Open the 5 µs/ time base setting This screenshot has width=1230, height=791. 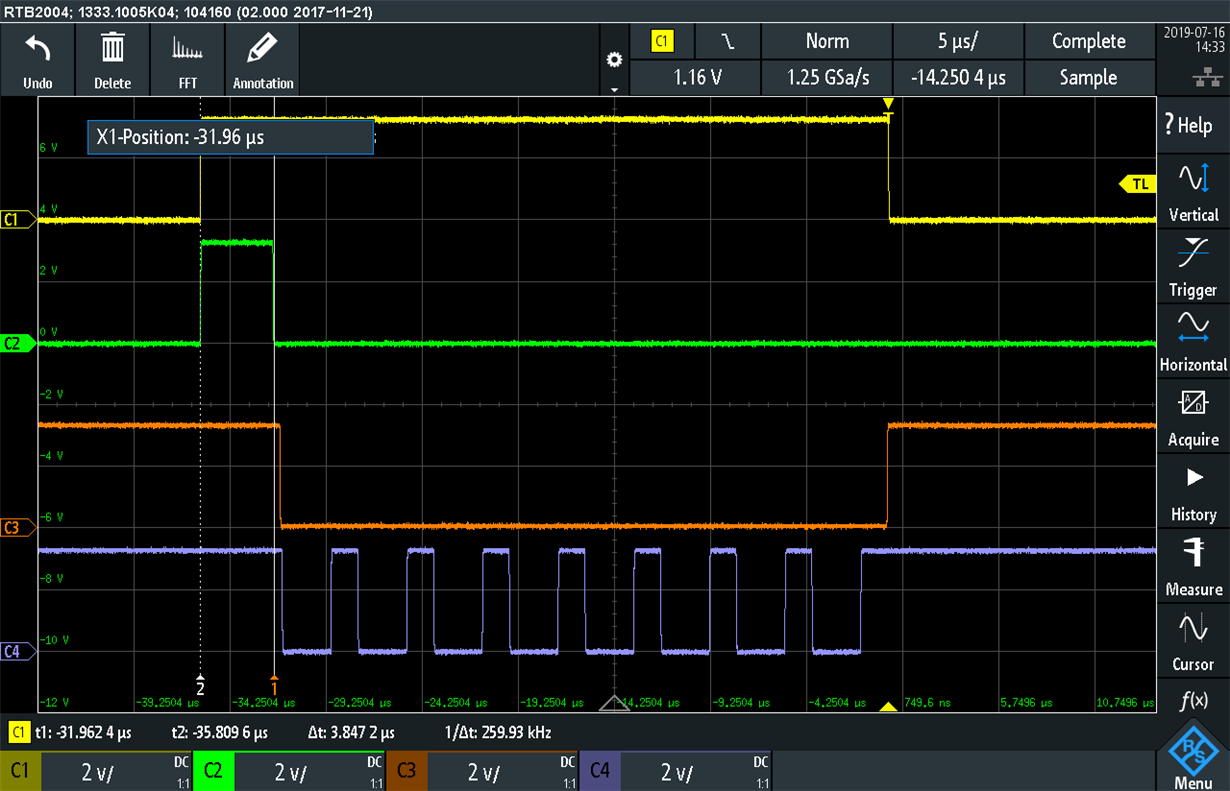coord(957,41)
